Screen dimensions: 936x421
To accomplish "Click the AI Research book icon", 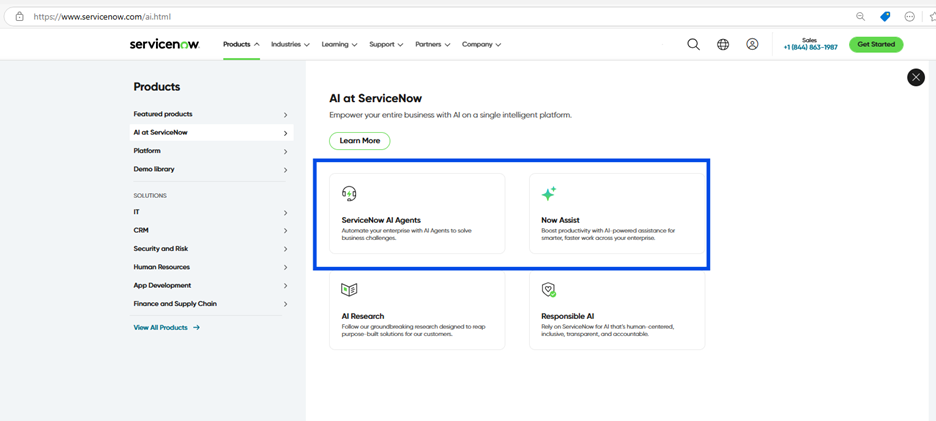I will [349, 290].
